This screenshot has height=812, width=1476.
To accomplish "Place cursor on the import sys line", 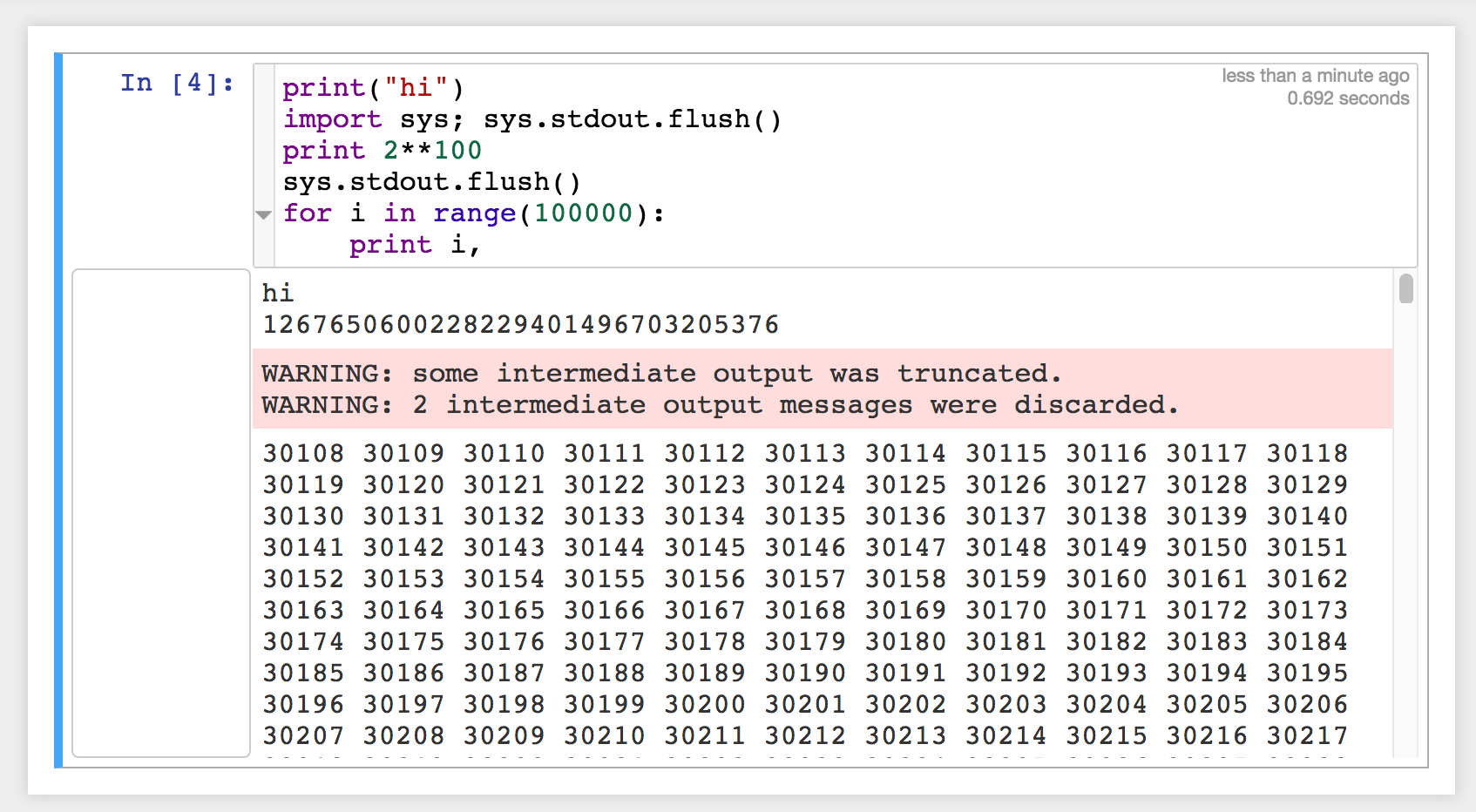I will coord(531,119).
